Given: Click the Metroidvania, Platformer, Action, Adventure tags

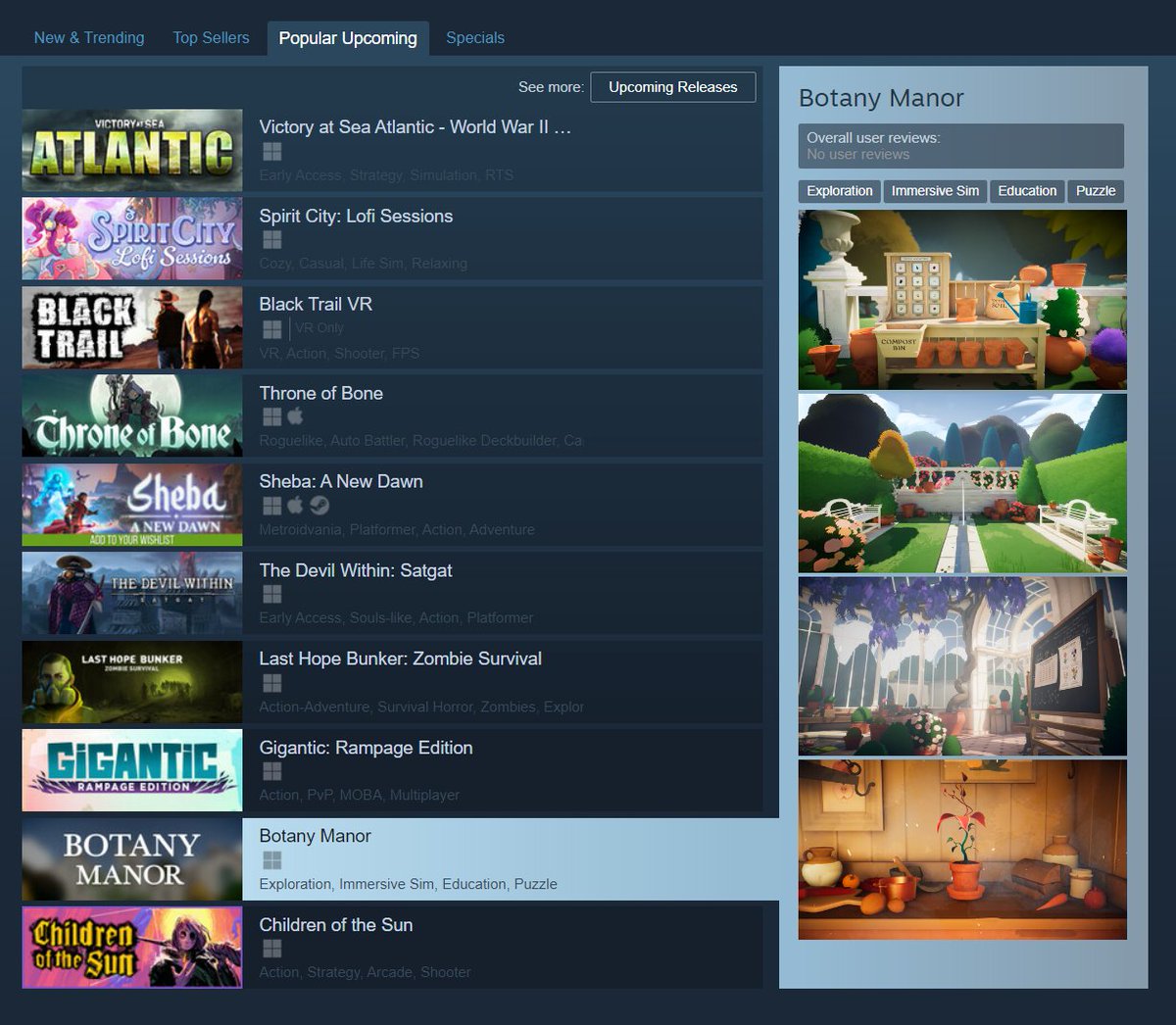Looking at the screenshot, I should click(x=397, y=530).
